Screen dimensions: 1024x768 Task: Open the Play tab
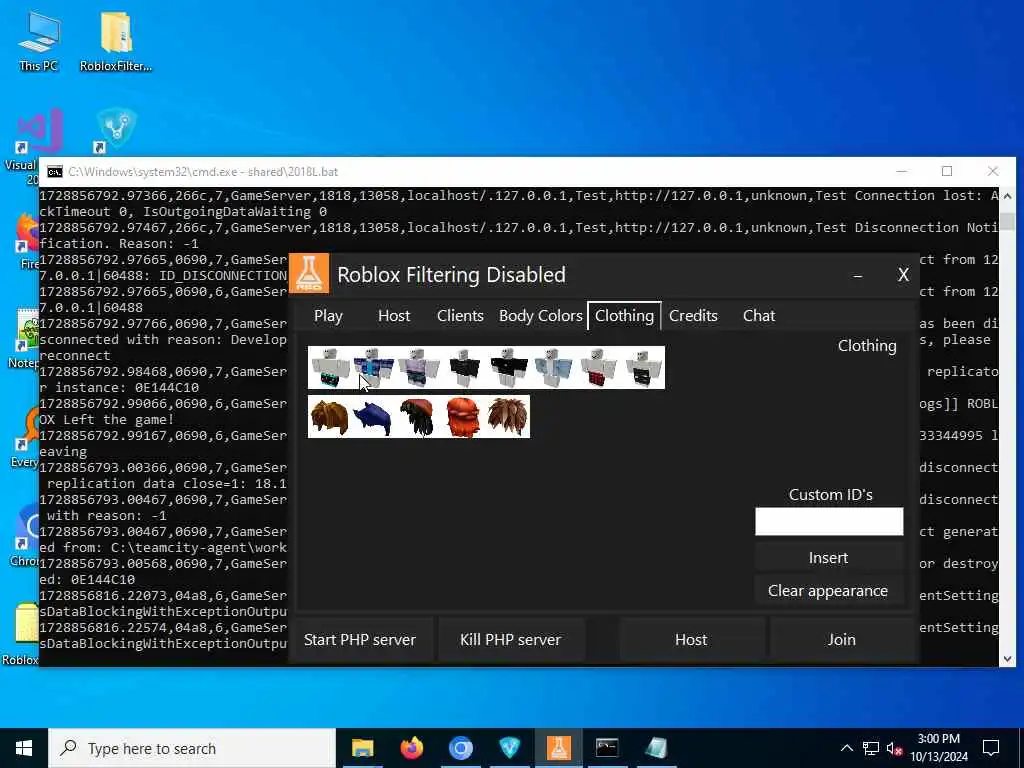328,315
